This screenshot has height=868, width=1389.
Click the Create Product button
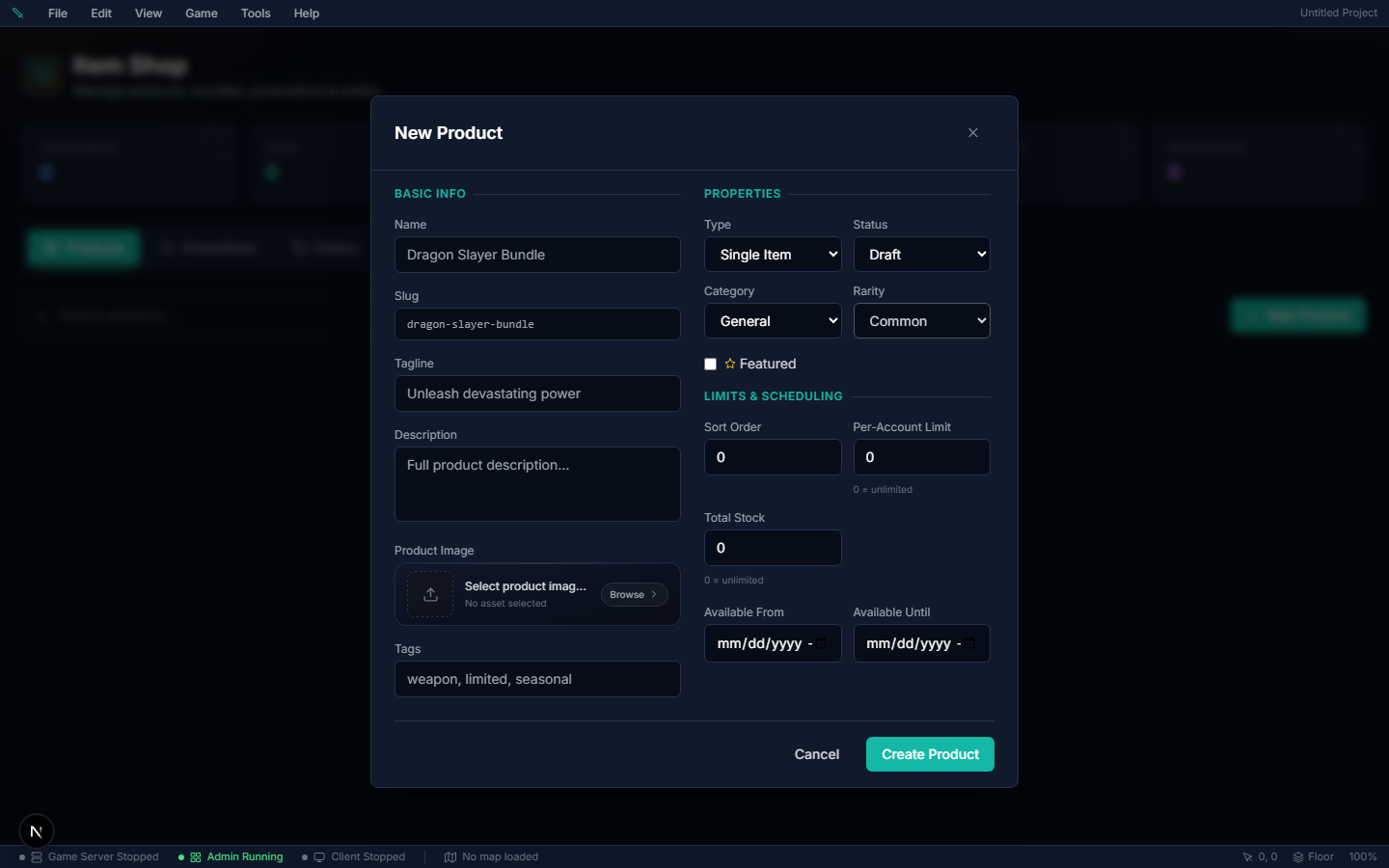pyautogui.click(x=930, y=754)
